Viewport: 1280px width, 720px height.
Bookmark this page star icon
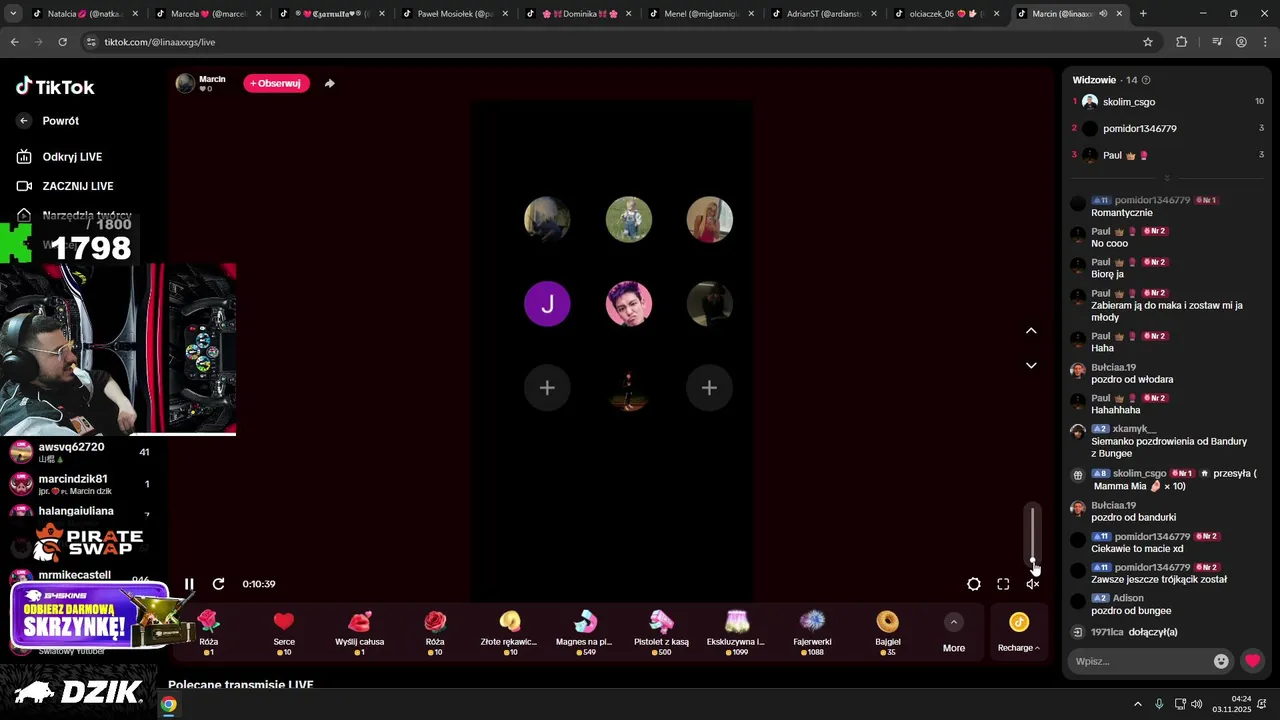[1148, 42]
